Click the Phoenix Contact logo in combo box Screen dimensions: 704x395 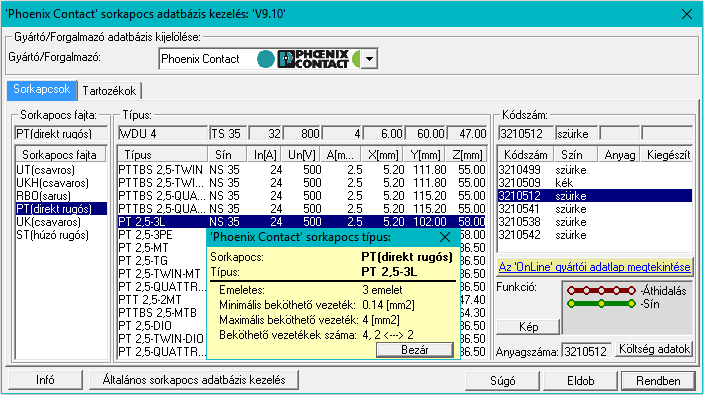pos(313,59)
